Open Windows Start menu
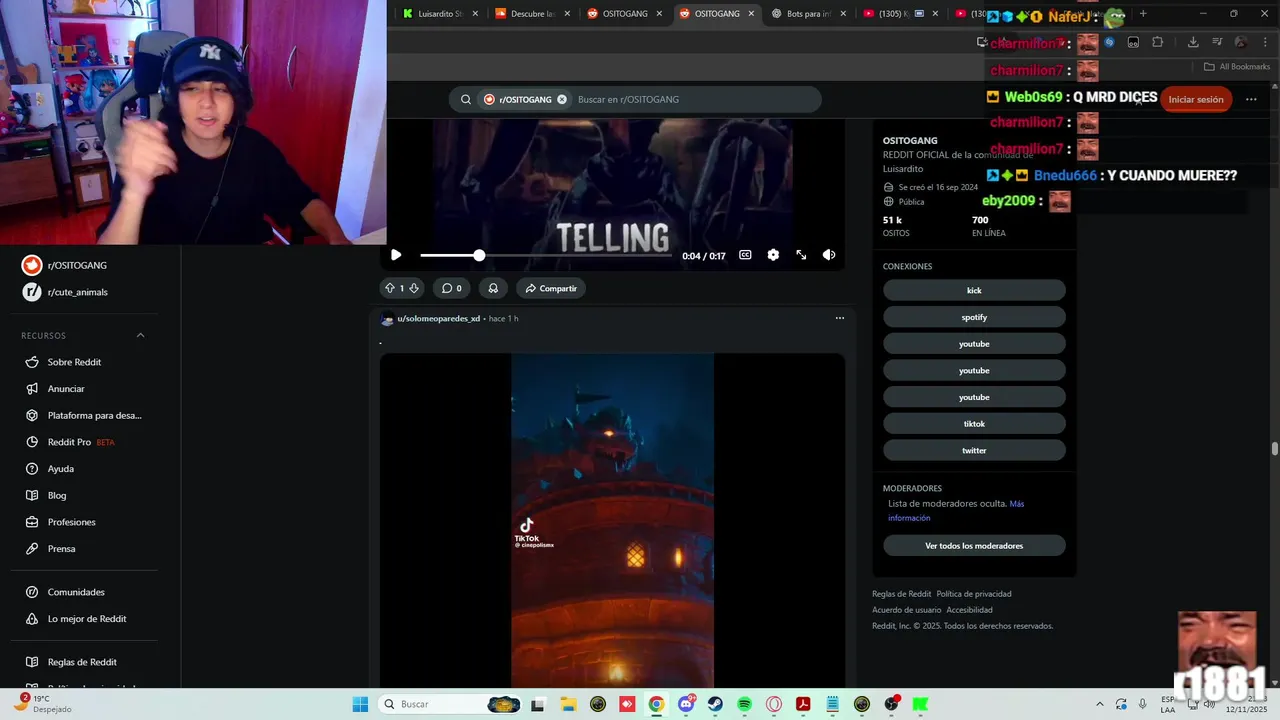The image size is (1280, 720). point(360,704)
